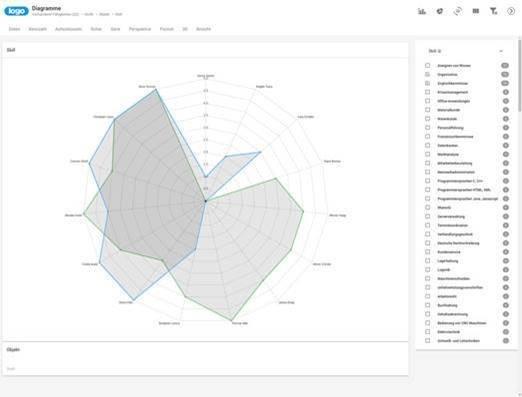Click the logo image in top left
Image resolution: width=522 pixels, height=397 pixels.
[16, 11]
